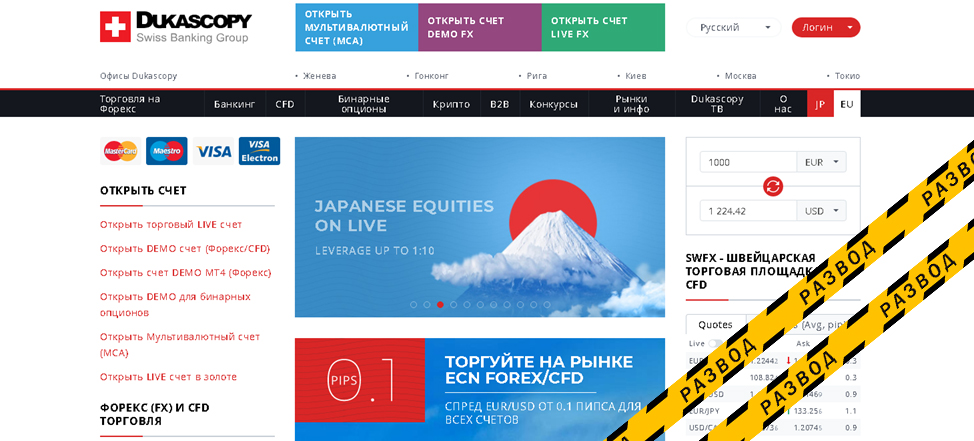Viewport: 974px width, 441px height.
Task: Select the first banner slider dot
Action: [414, 304]
